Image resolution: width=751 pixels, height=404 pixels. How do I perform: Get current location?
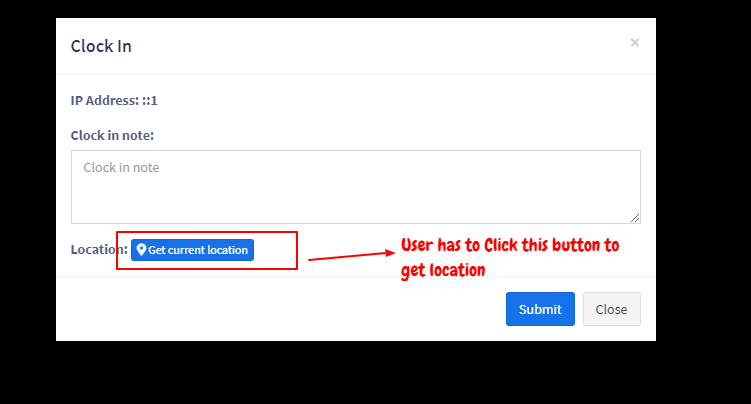click(193, 250)
